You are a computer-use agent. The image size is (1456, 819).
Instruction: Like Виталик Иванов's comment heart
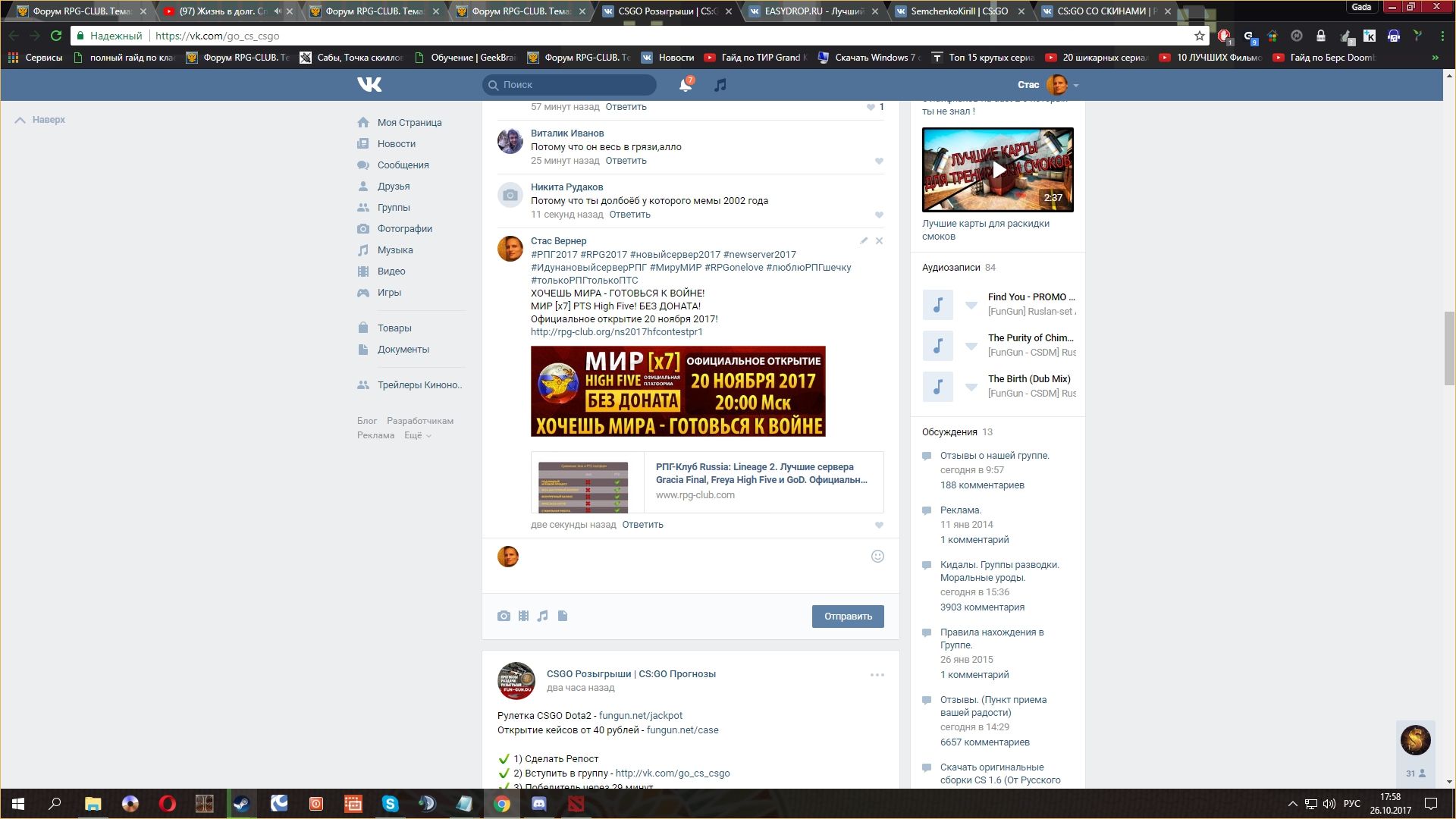coord(879,161)
